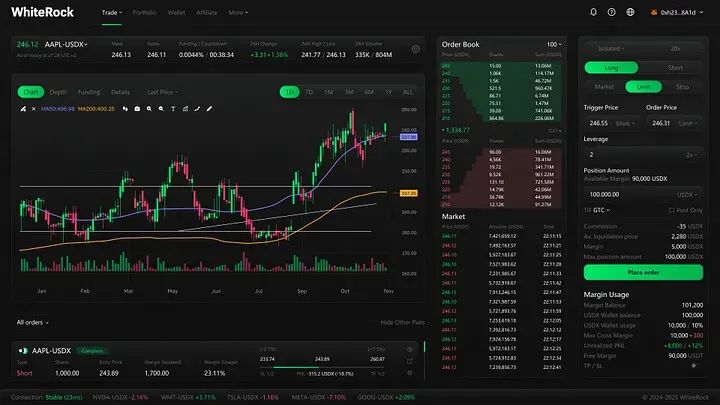Open the All orders filter dropdown

tap(33, 322)
